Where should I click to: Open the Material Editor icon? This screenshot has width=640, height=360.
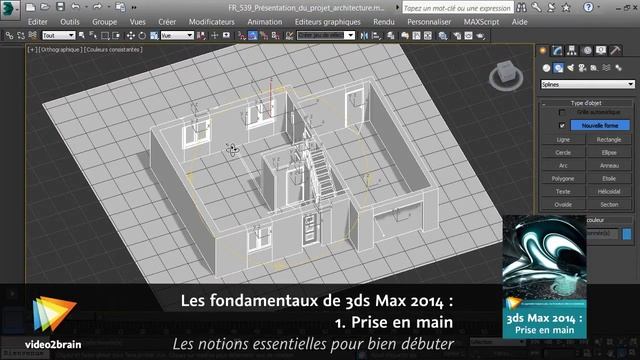click(443, 36)
